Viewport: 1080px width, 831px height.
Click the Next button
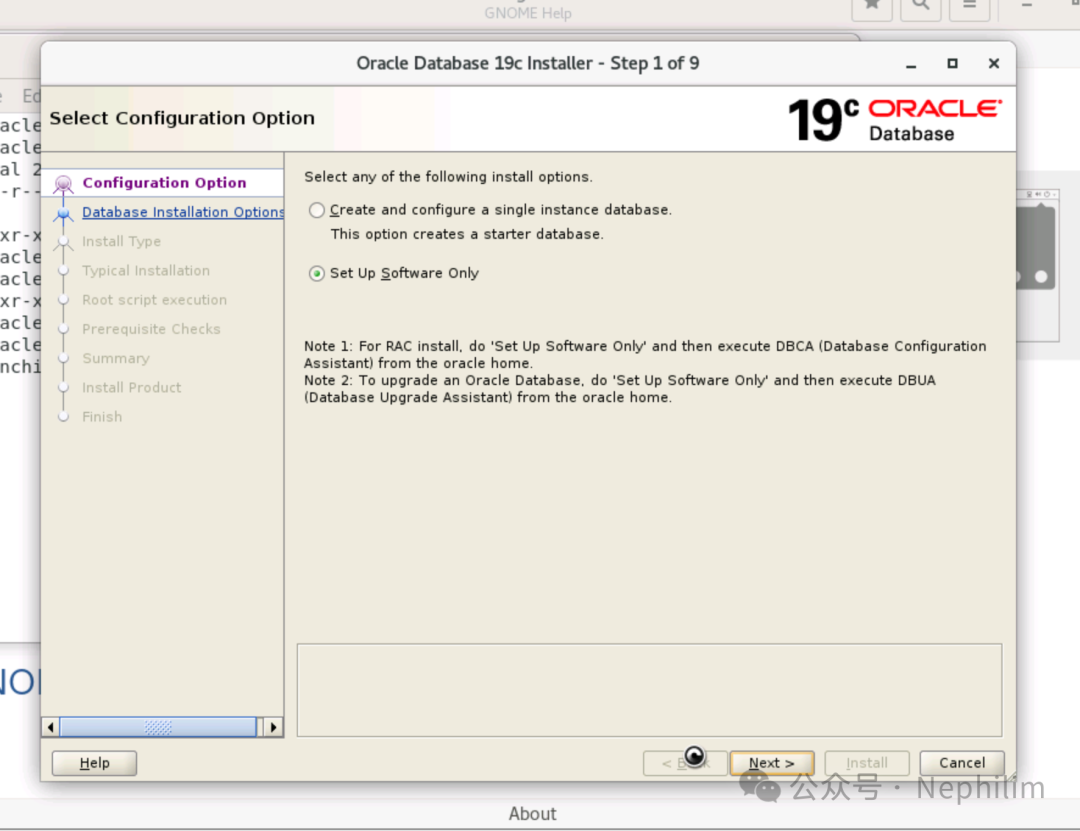[x=771, y=763]
